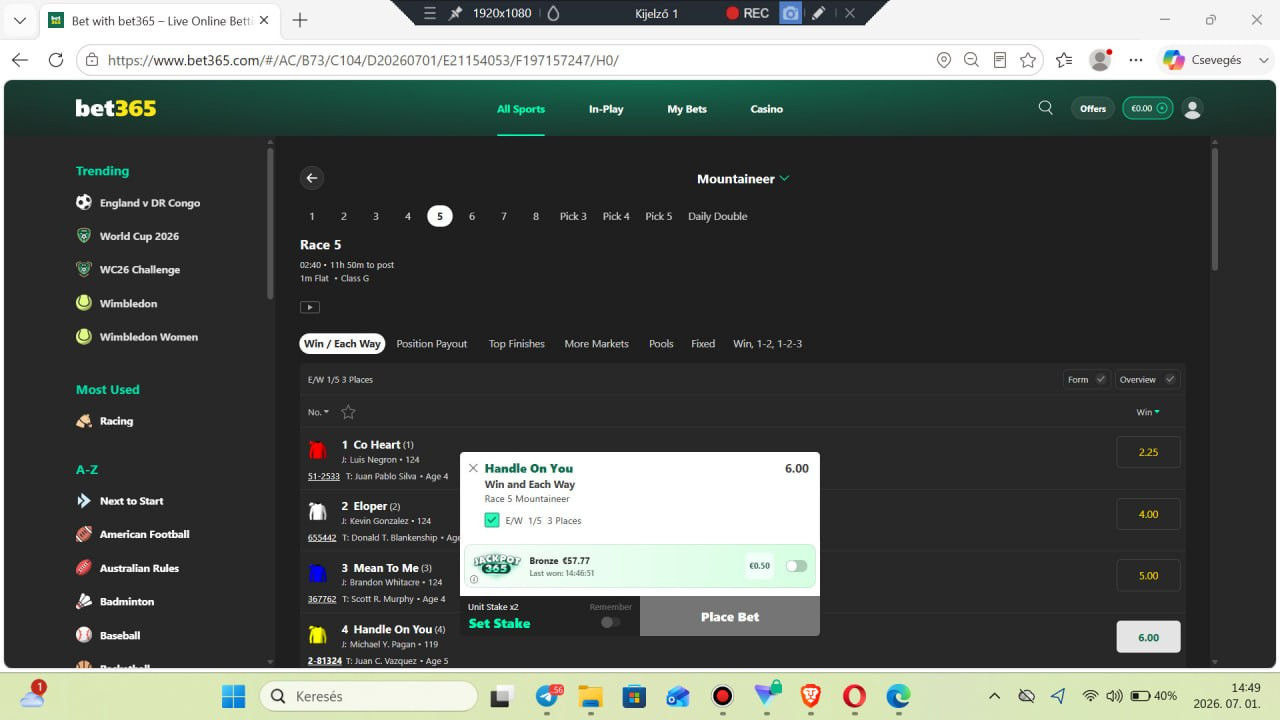The image size is (1280, 720).
Task: Click Co Heart's form link 51-2533
Action: [x=324, y=476]
